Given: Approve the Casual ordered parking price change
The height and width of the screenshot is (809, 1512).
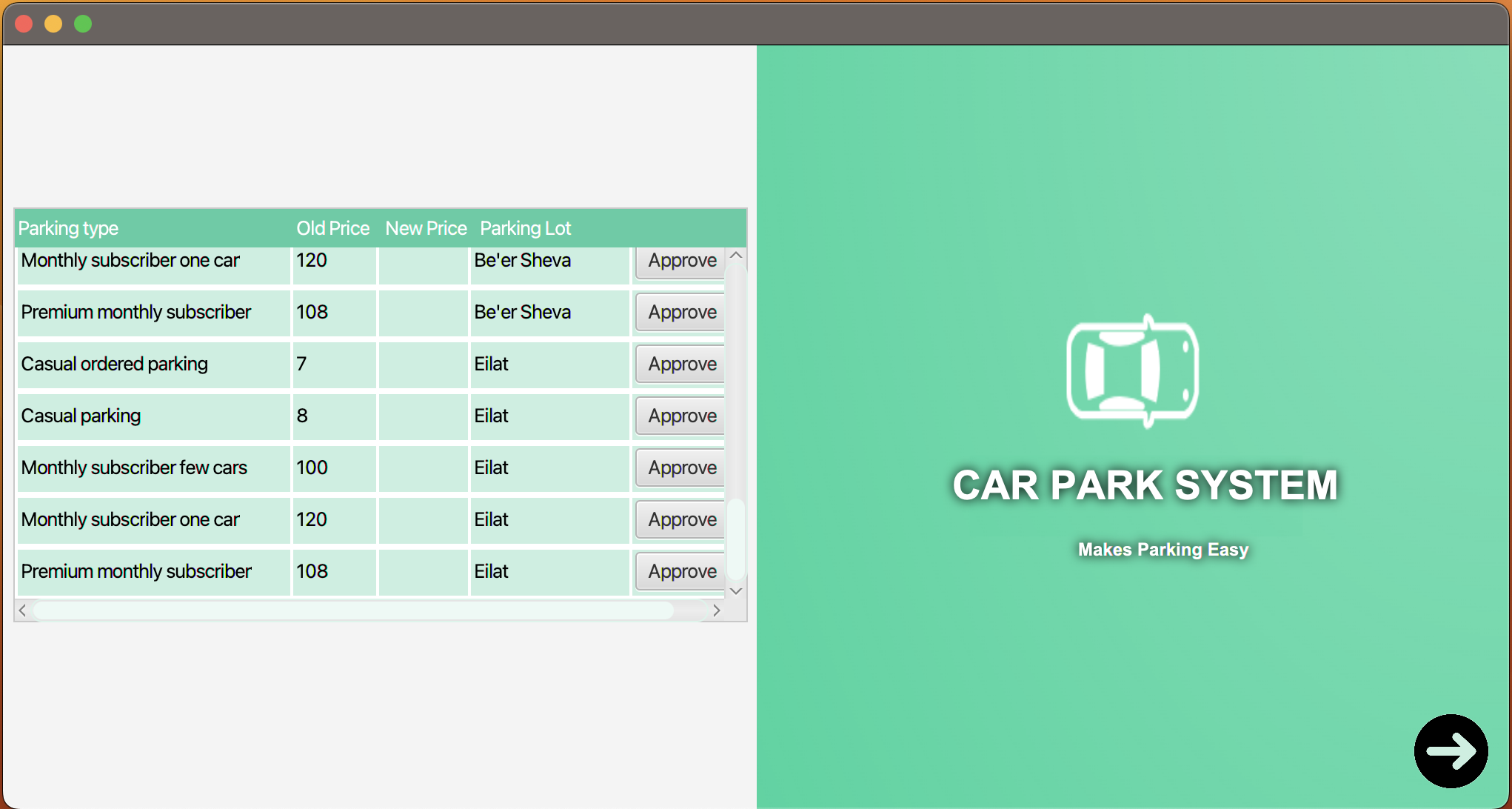Looking at the screenshot, I should point(680,364).
